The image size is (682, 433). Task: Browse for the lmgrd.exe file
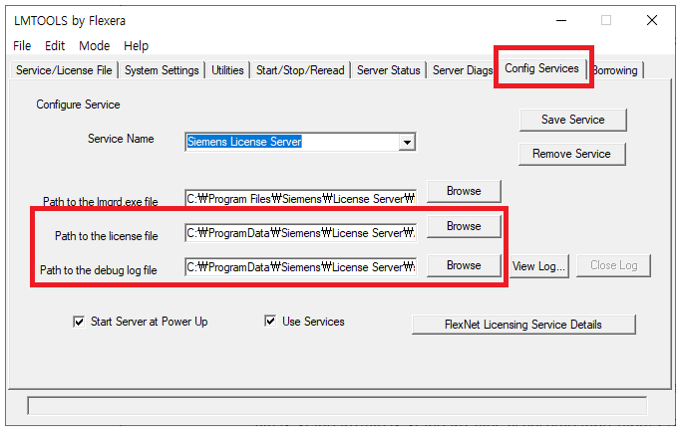coord(464,191)
